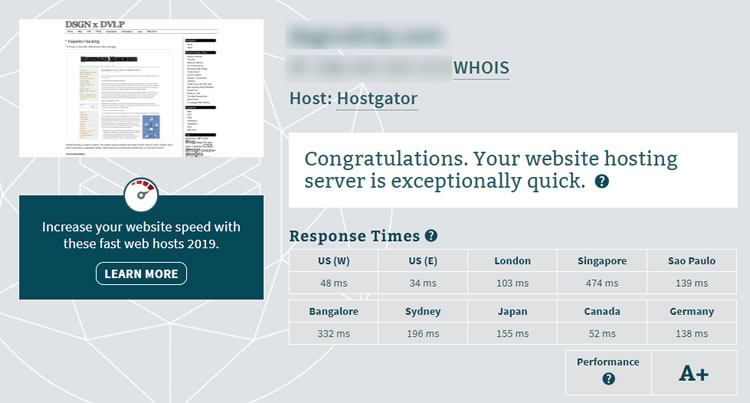Click the 48 ms response value

333,283
